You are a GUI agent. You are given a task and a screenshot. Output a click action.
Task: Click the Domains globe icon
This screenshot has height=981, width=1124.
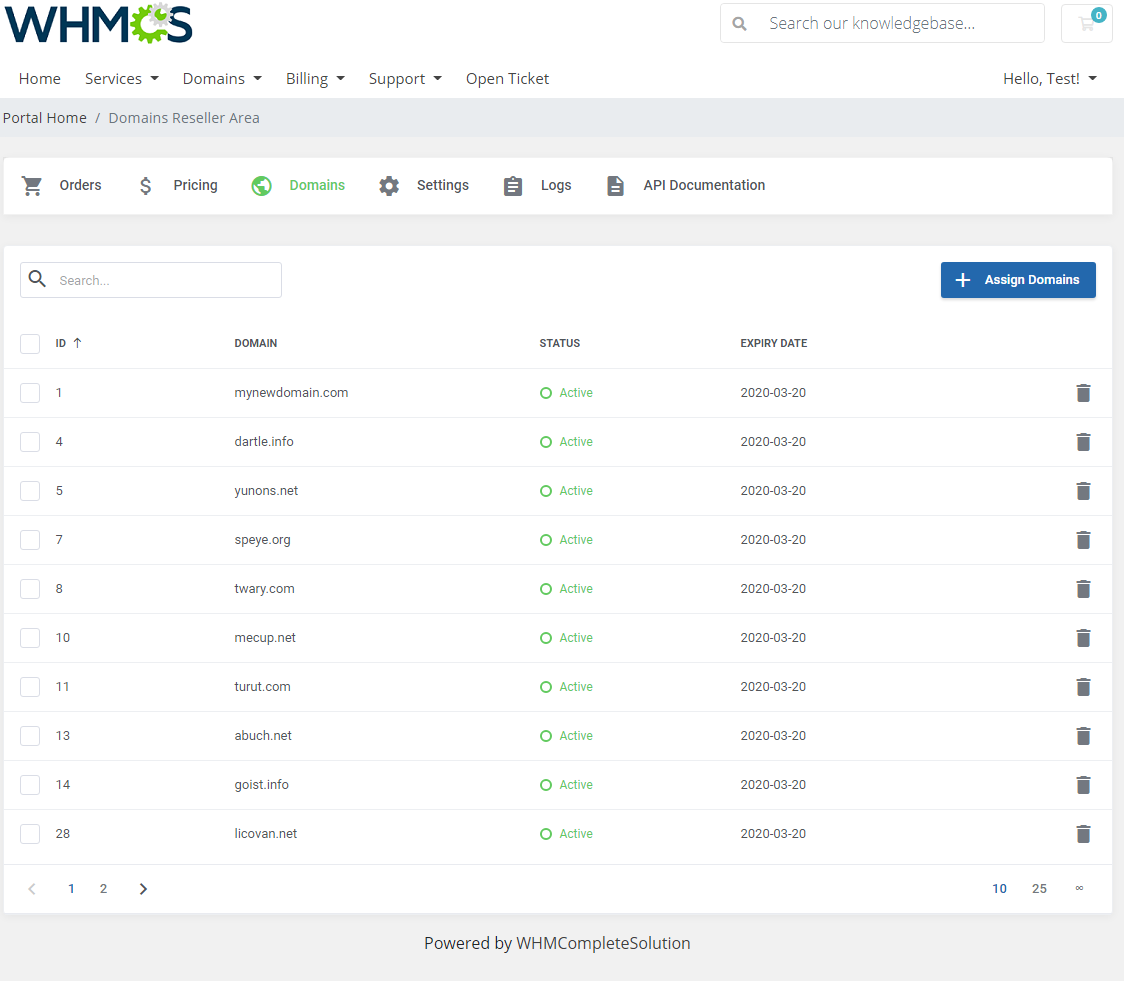262,186
